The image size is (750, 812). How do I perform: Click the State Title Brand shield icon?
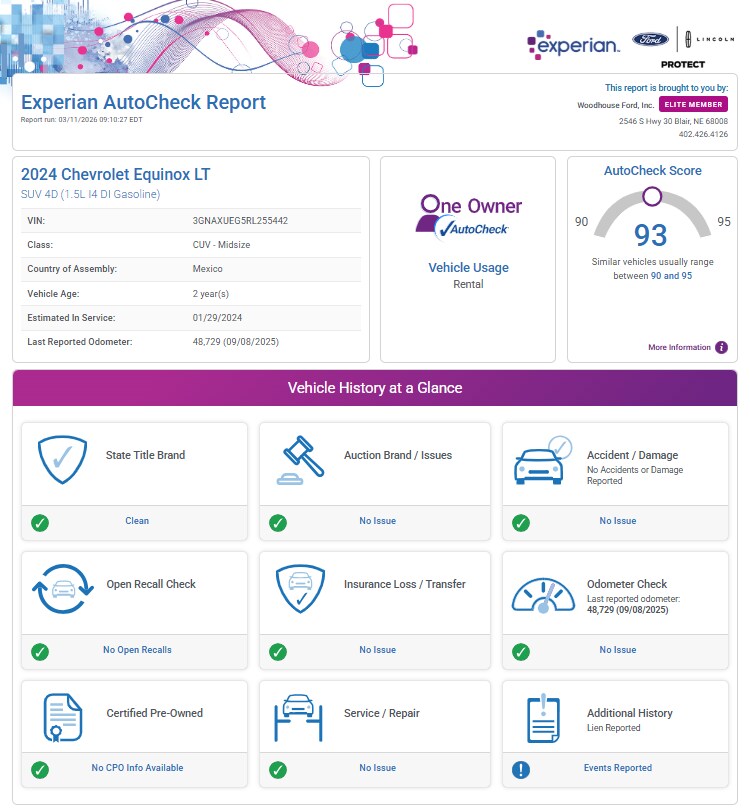(x=62, y=459)
